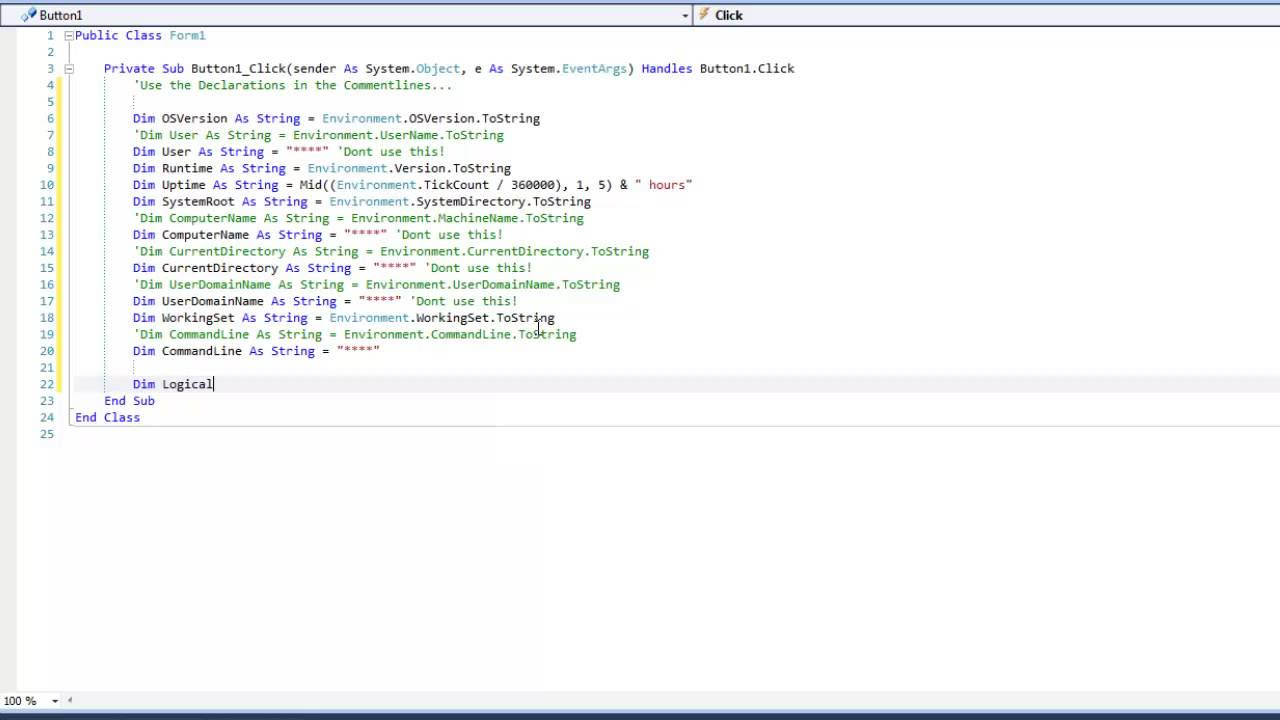1280x720 pixels.
Task: Click line number 21 in the margin
Action: click(47, 367)
